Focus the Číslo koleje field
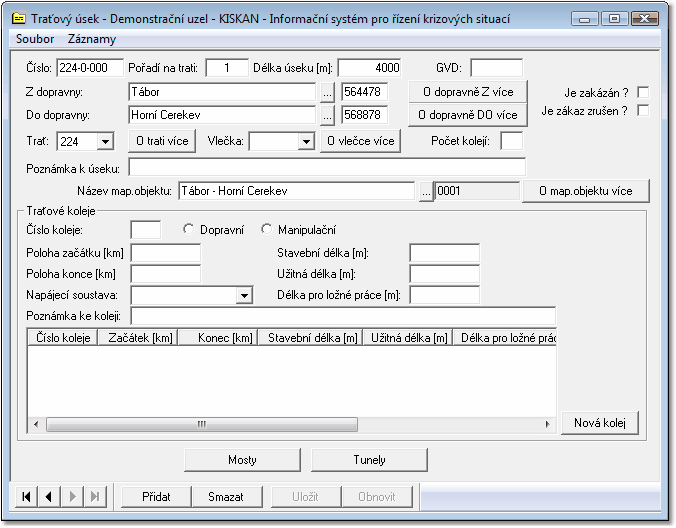The width and height of the screenshot is (676, 528). 146,230
